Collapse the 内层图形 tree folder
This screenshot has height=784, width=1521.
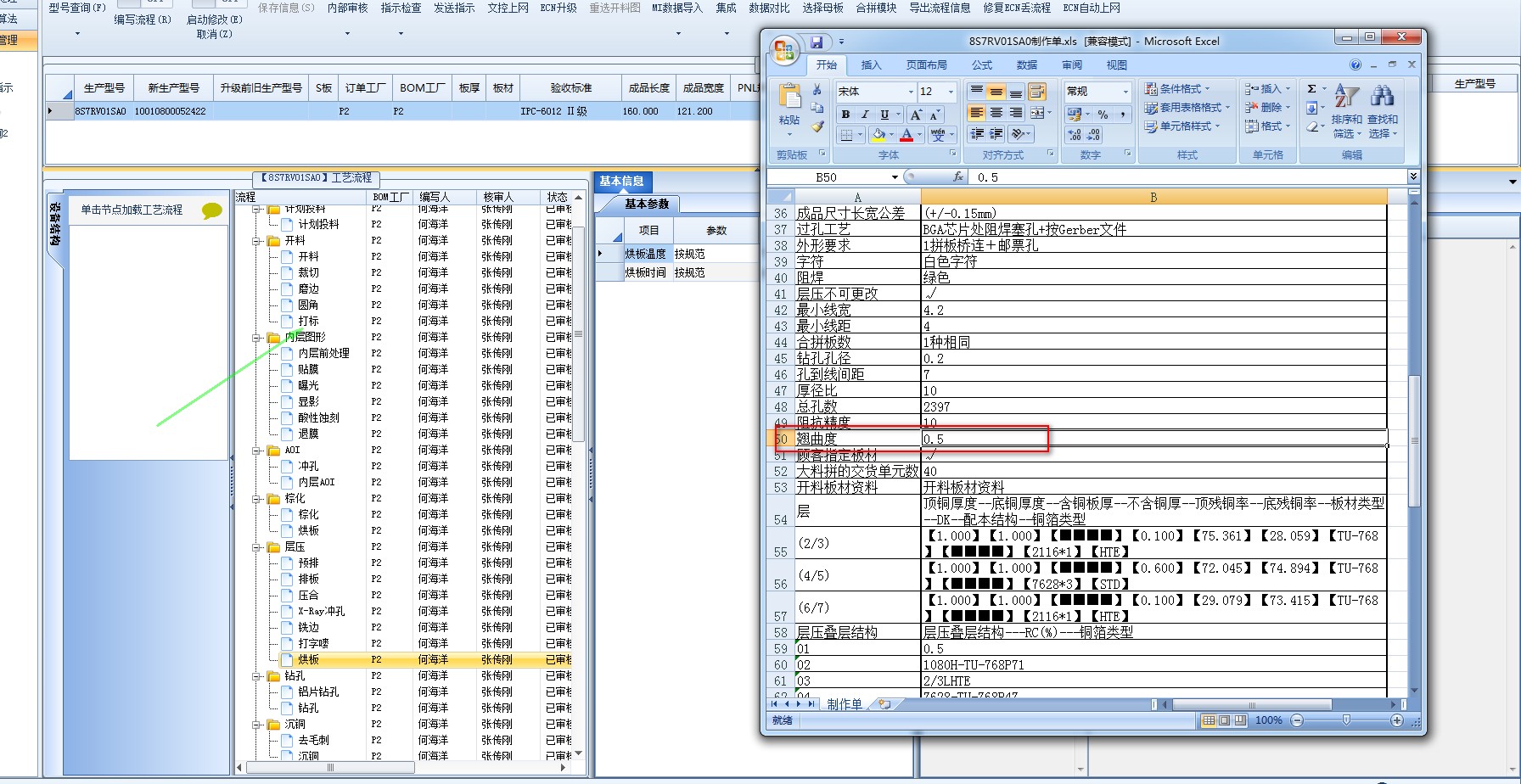(x=257, y=338)
